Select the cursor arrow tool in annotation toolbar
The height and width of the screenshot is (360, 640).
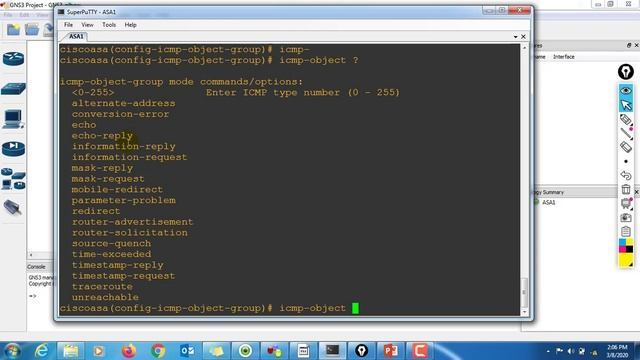point(626,105)
